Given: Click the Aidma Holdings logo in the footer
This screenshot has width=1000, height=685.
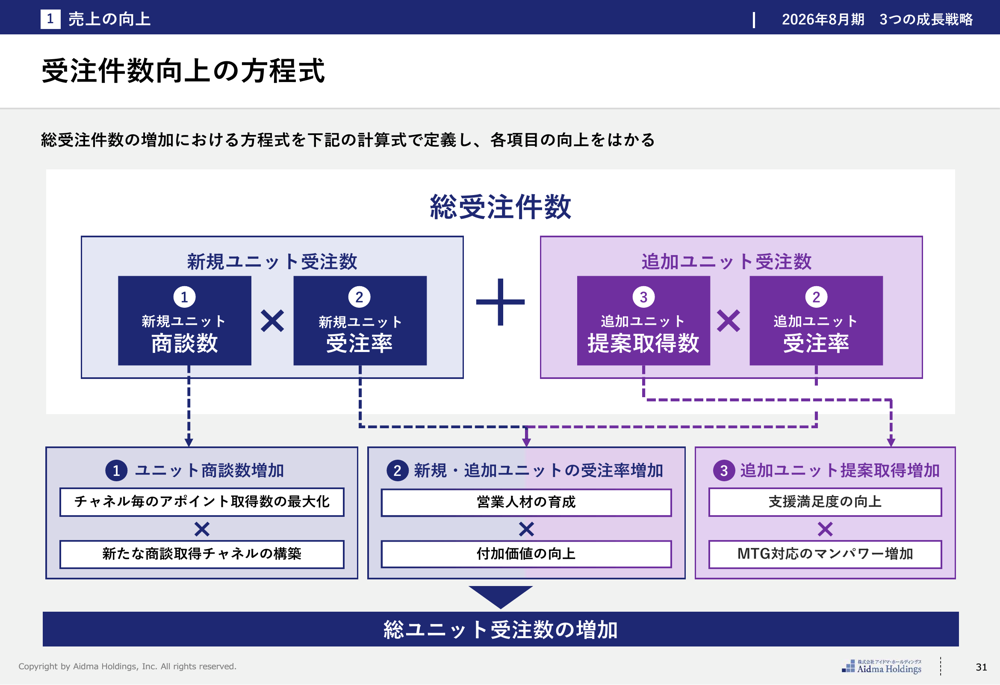Looking at the screenshot, I should coord(881,666).
